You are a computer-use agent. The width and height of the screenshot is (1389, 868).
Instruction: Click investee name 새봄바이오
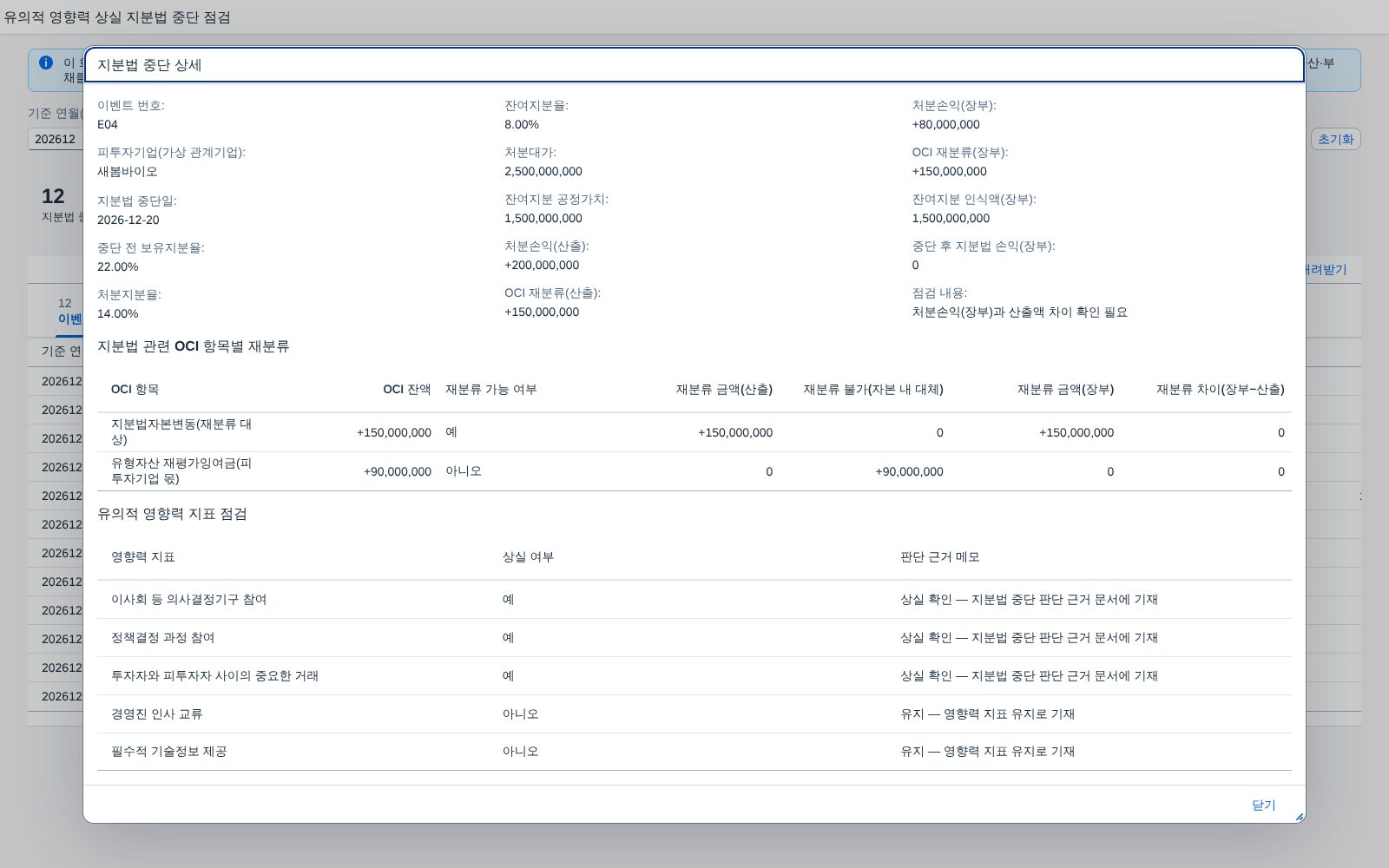point(128,171)
